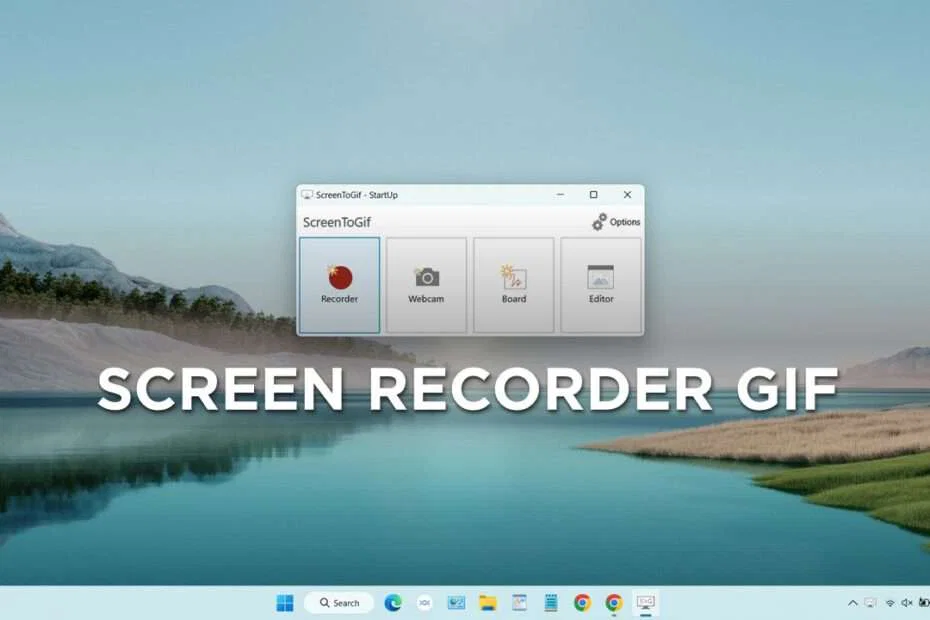Open the volume icon in the system tray
This screenshot has width=930, height=620.
pyautogui.click(x=908, y=603)
